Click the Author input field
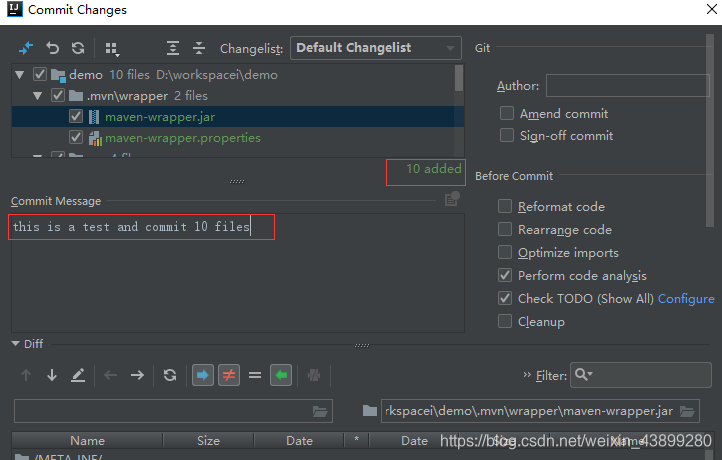The image size is (722, 460). click(627, 86)
